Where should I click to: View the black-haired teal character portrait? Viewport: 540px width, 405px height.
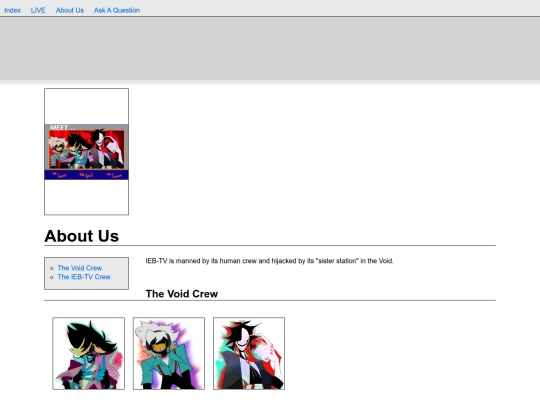[89, 354]
